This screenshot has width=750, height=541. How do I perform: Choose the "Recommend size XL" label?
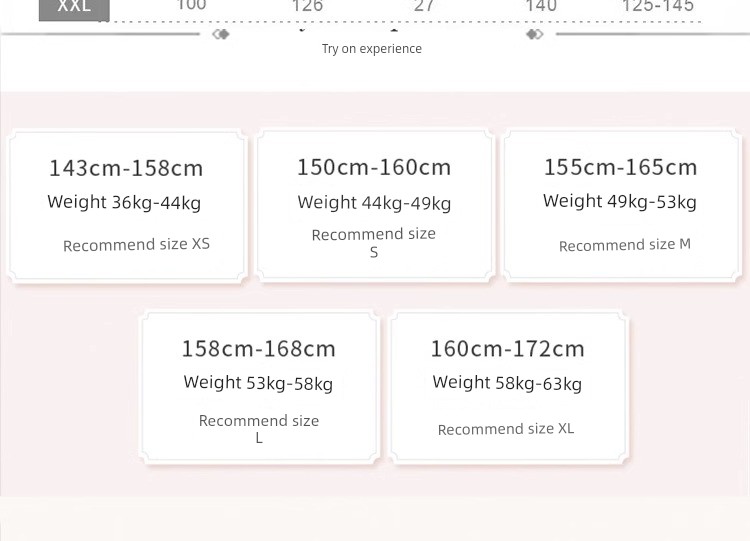[505, 429]
